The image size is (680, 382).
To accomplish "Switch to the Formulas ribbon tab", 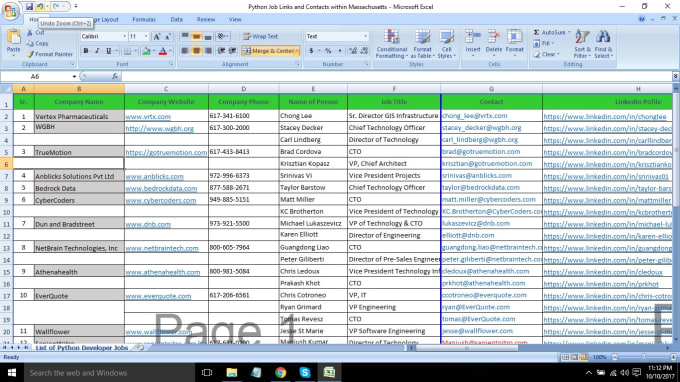I will pyautogui.click(x=144, y=20).
